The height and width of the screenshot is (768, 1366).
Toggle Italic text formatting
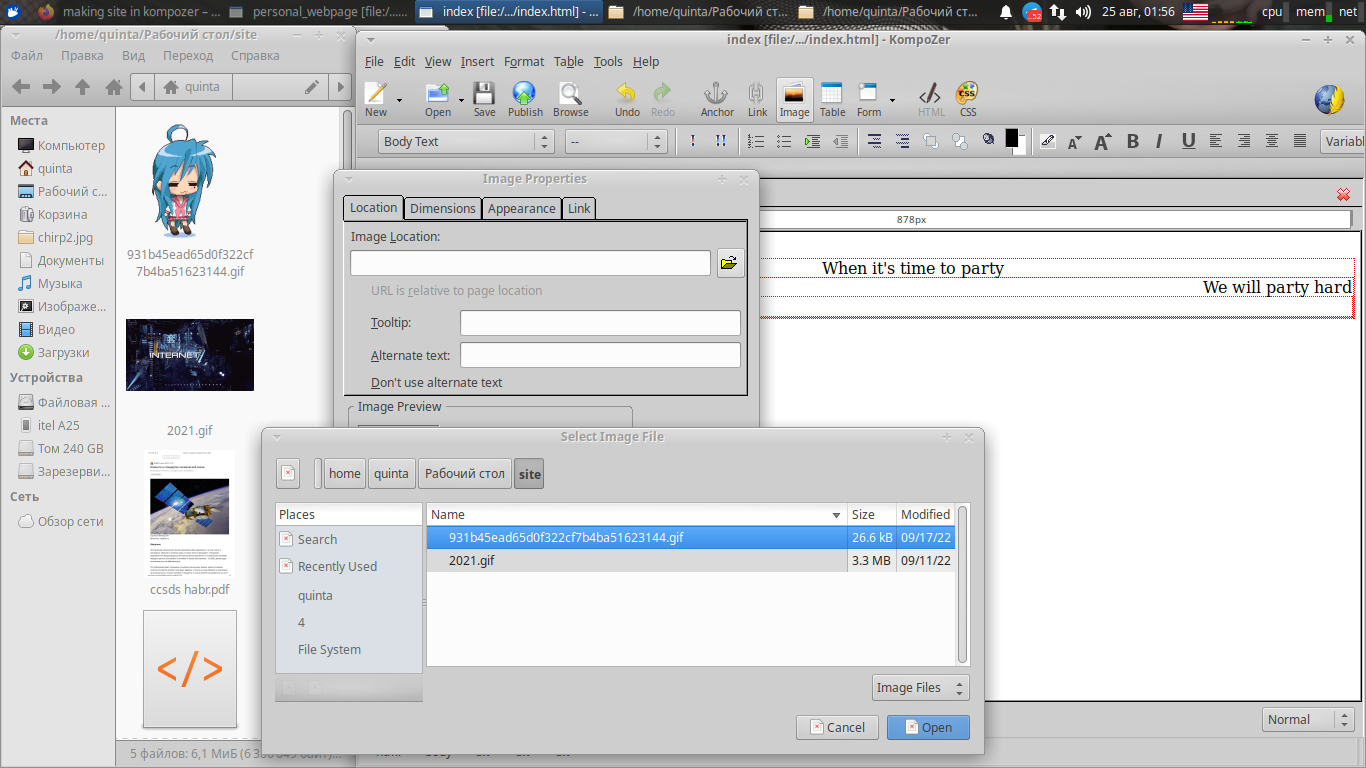[x=1159, y=142]
